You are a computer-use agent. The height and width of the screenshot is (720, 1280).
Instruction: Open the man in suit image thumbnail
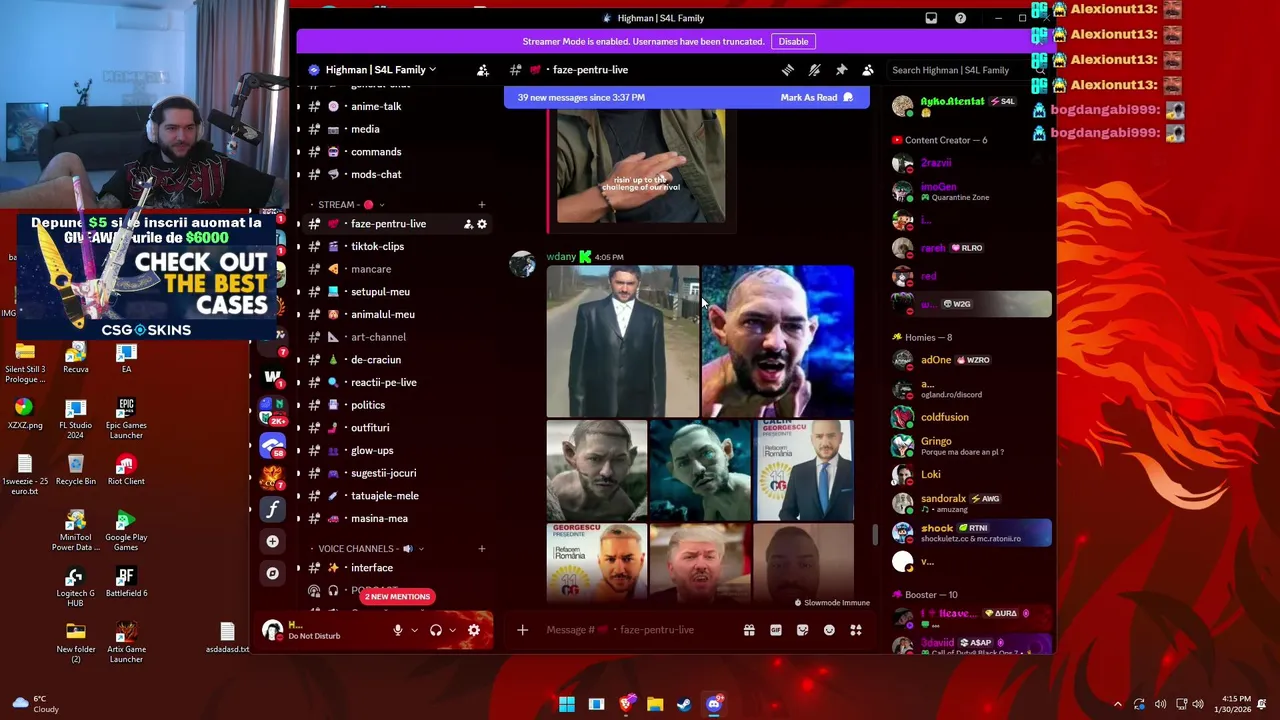(x=622, y=341)
